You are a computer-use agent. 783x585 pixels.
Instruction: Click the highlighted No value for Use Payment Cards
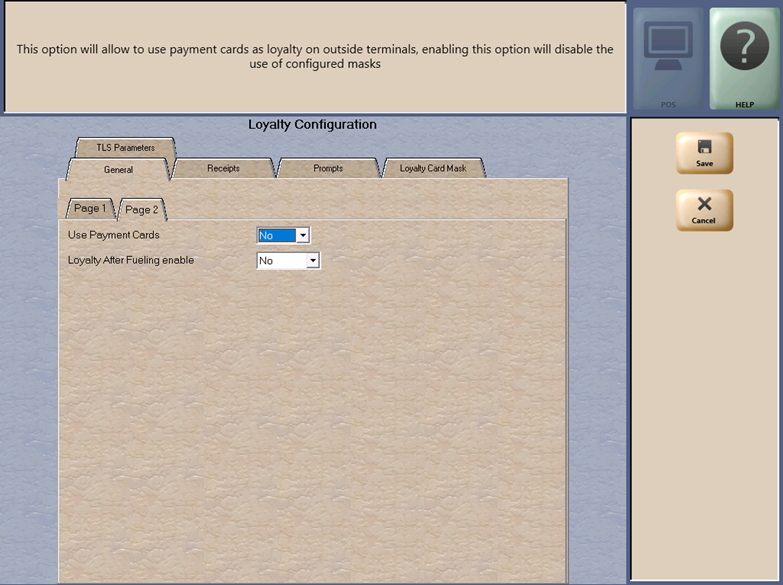(275, 236)
